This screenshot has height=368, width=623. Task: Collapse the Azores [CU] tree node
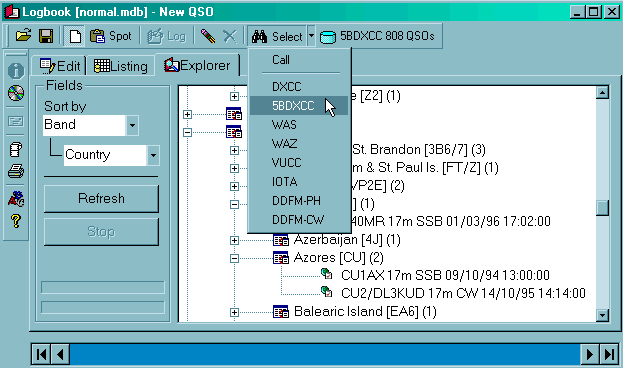click(234, 258)
